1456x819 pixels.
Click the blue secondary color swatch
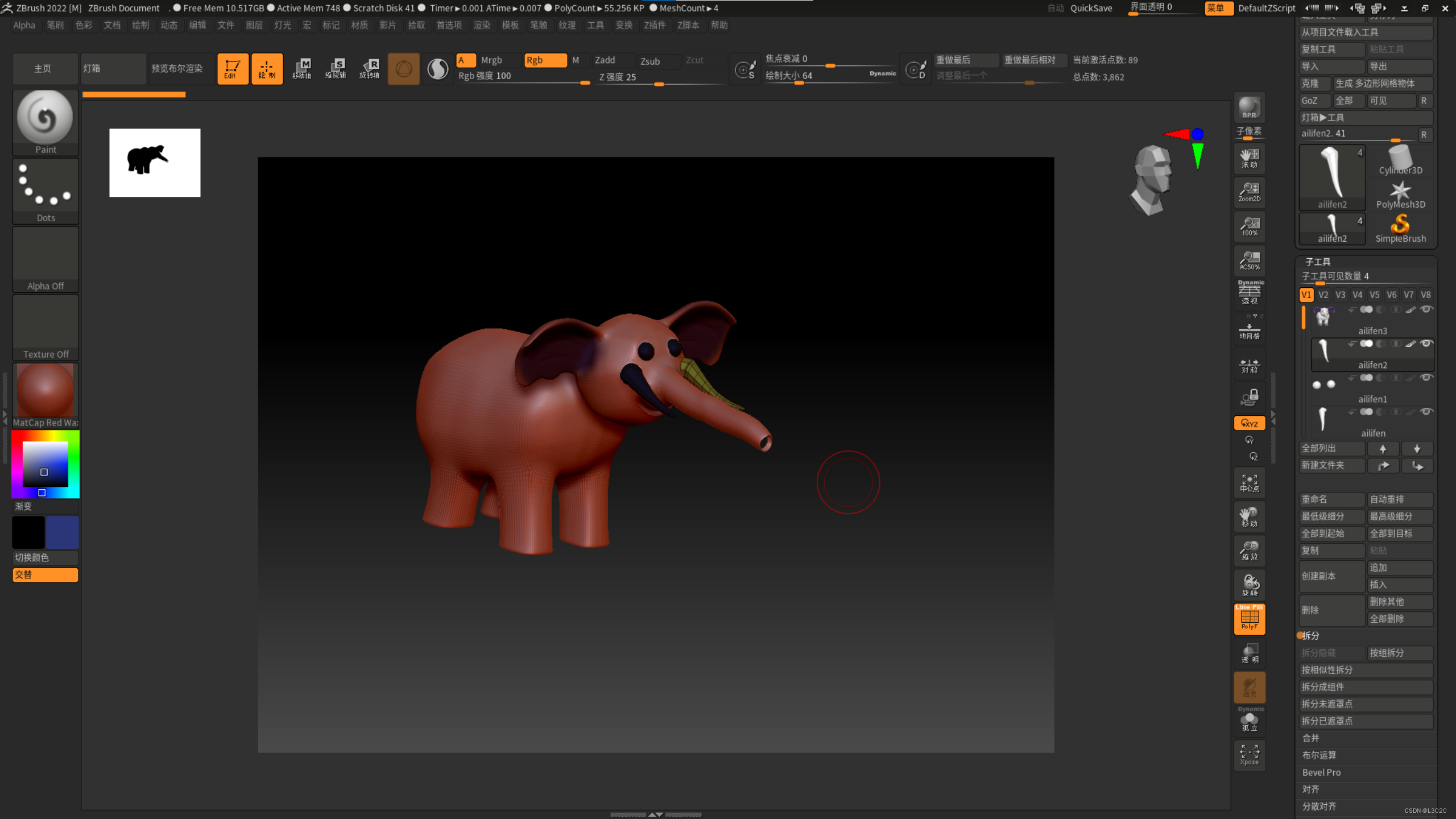click(x=63, y=532)
